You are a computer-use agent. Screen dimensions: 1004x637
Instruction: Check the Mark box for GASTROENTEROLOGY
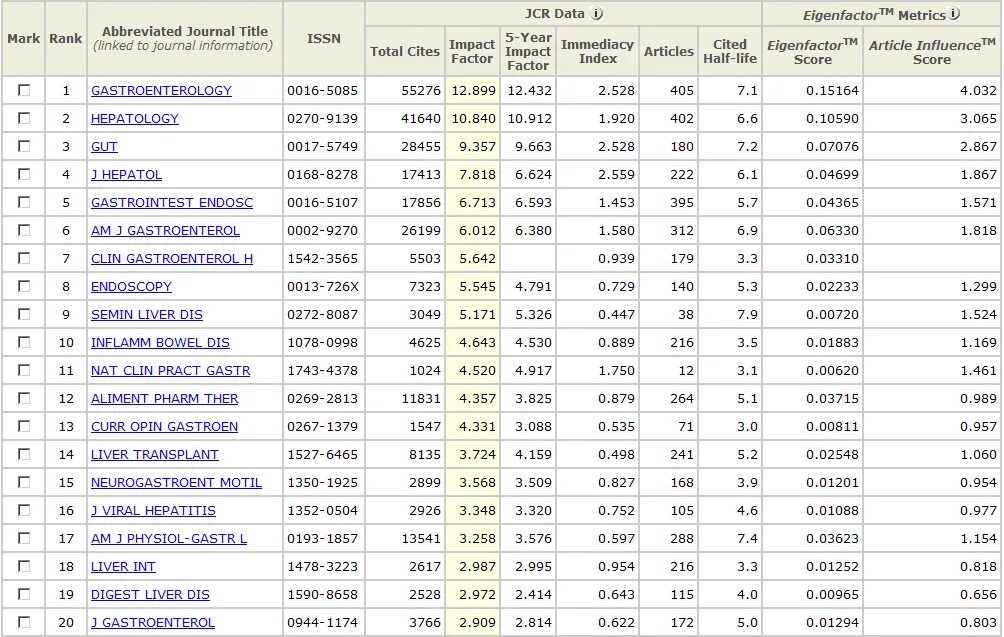coord(24,90)
